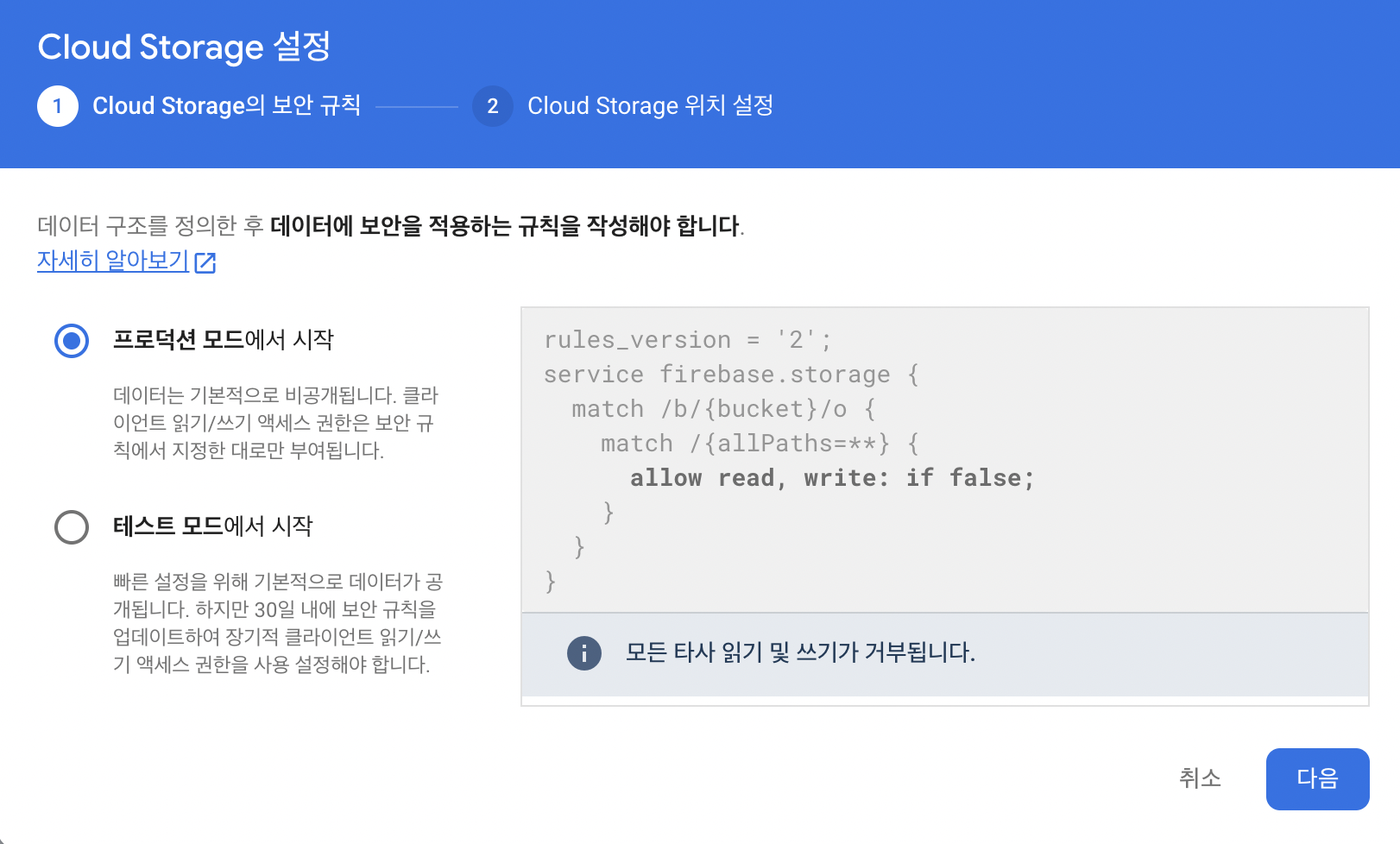Click step 1 circle in the stepper
This screenshot has width=1400, height=844.
58,106
